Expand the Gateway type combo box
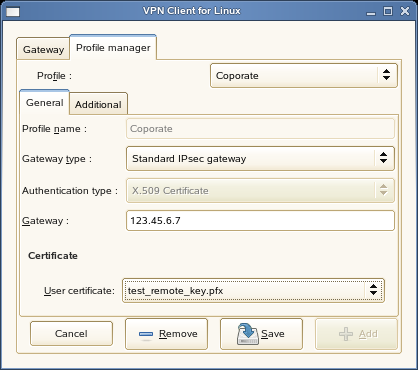 click(x=260, y=159)
